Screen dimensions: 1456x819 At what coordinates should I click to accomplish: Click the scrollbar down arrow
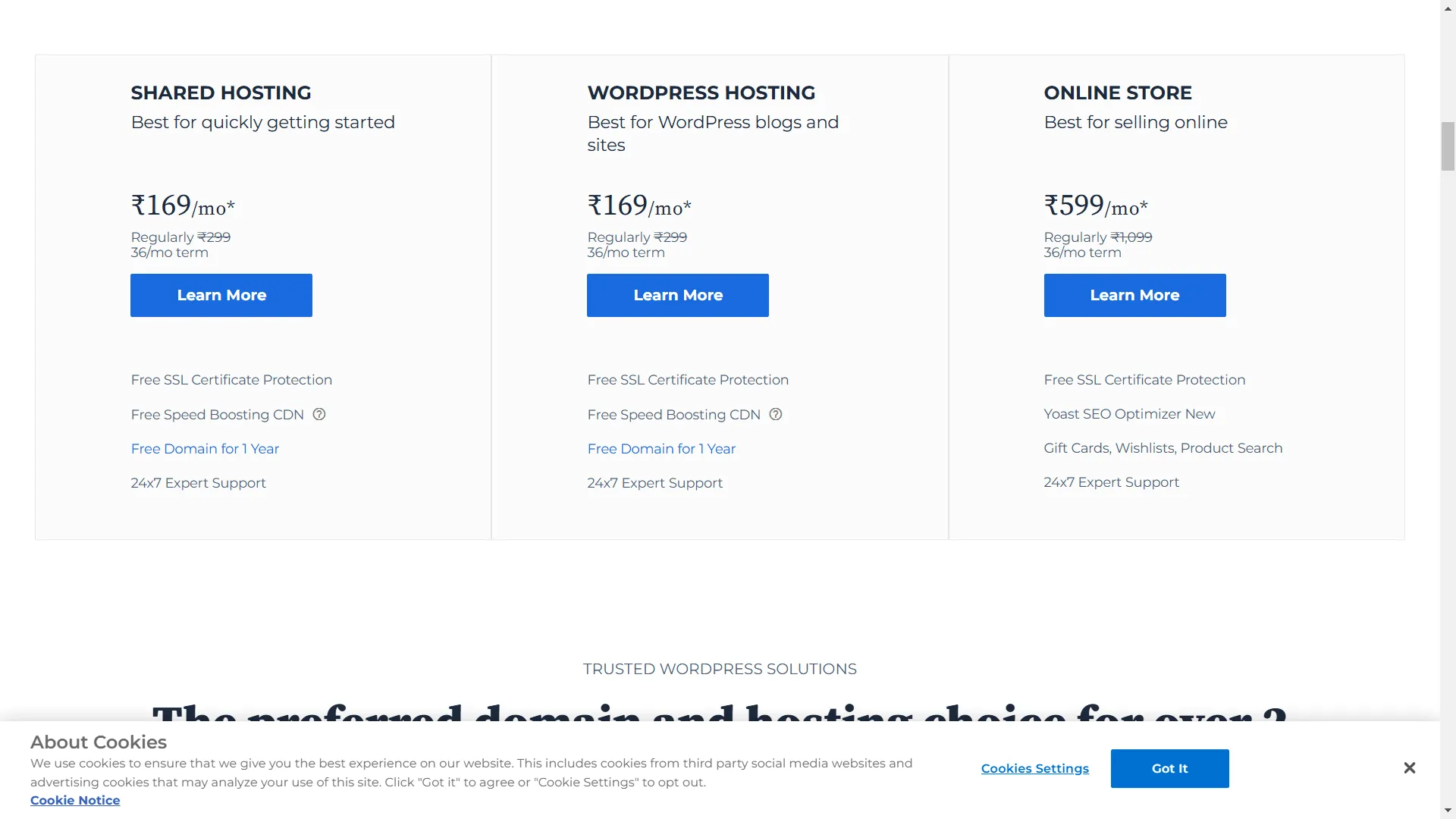(1448, 811)
